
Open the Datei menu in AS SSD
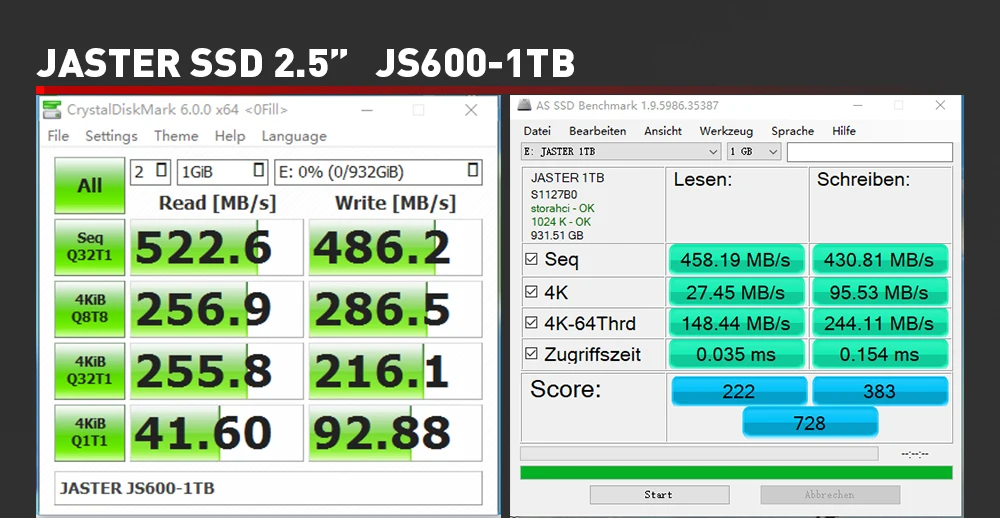(537, 131)
